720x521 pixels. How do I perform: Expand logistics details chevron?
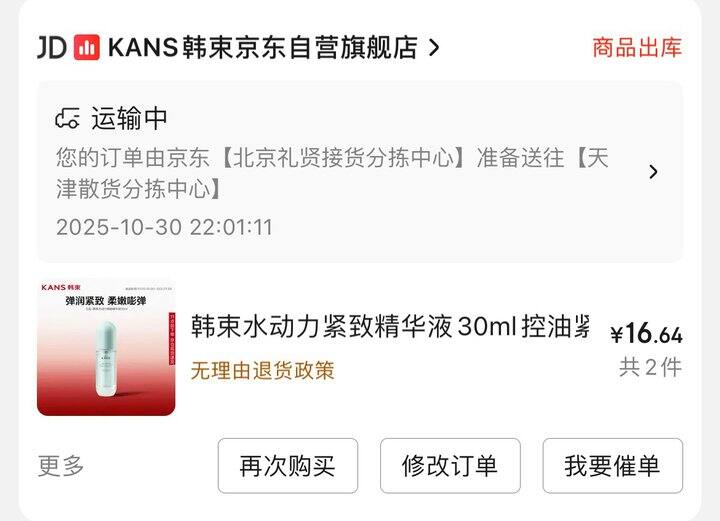(x=653, y=172)
